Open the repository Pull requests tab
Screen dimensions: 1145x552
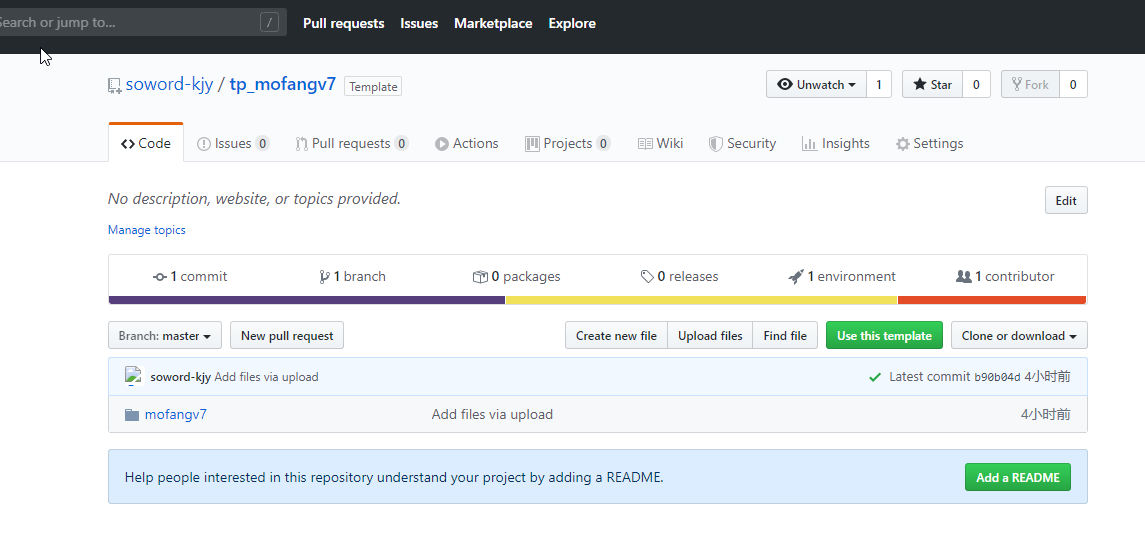pos(351,144)
